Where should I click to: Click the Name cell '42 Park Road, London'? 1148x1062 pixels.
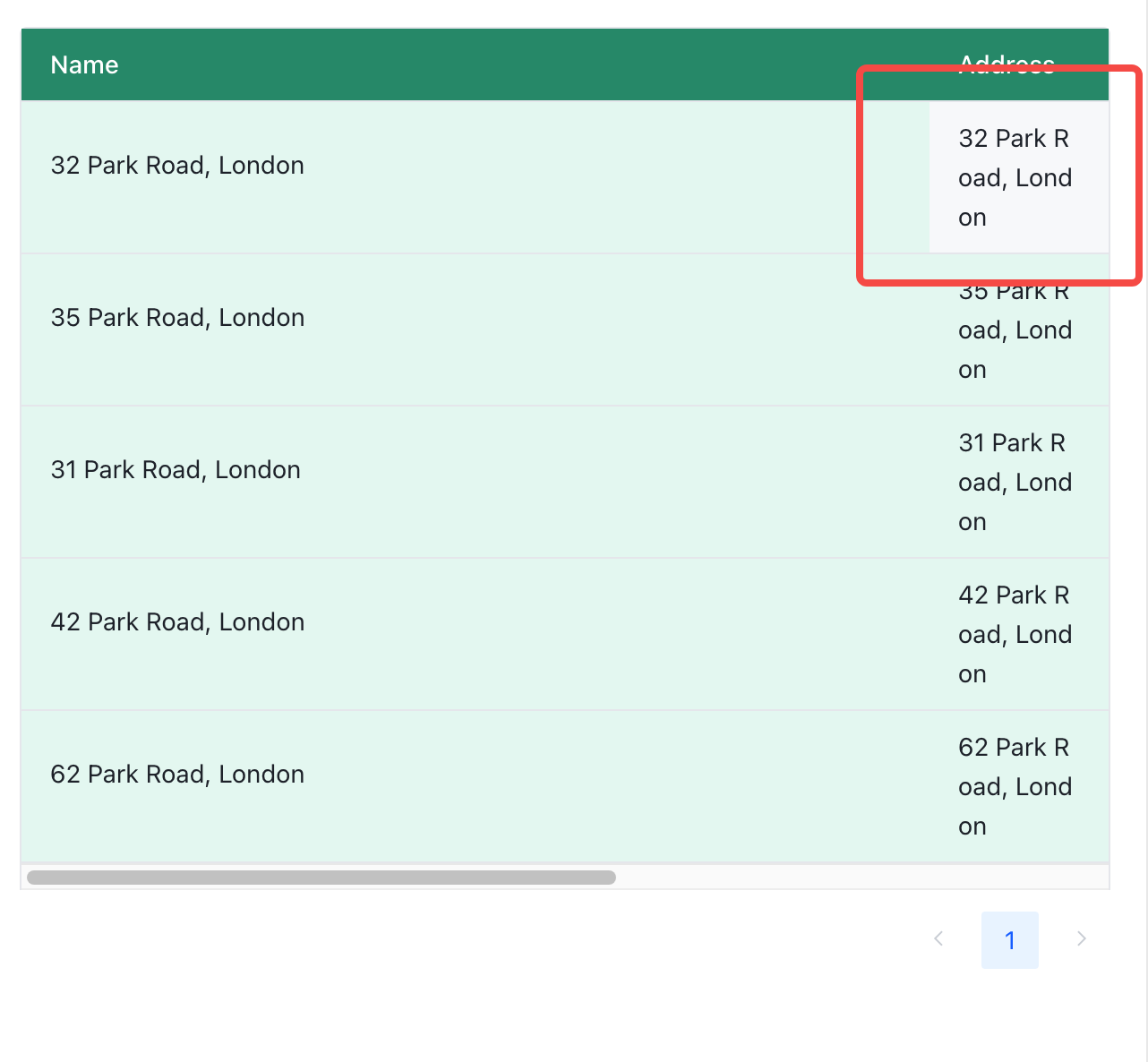pyautogui.click(x=475, y=634)
